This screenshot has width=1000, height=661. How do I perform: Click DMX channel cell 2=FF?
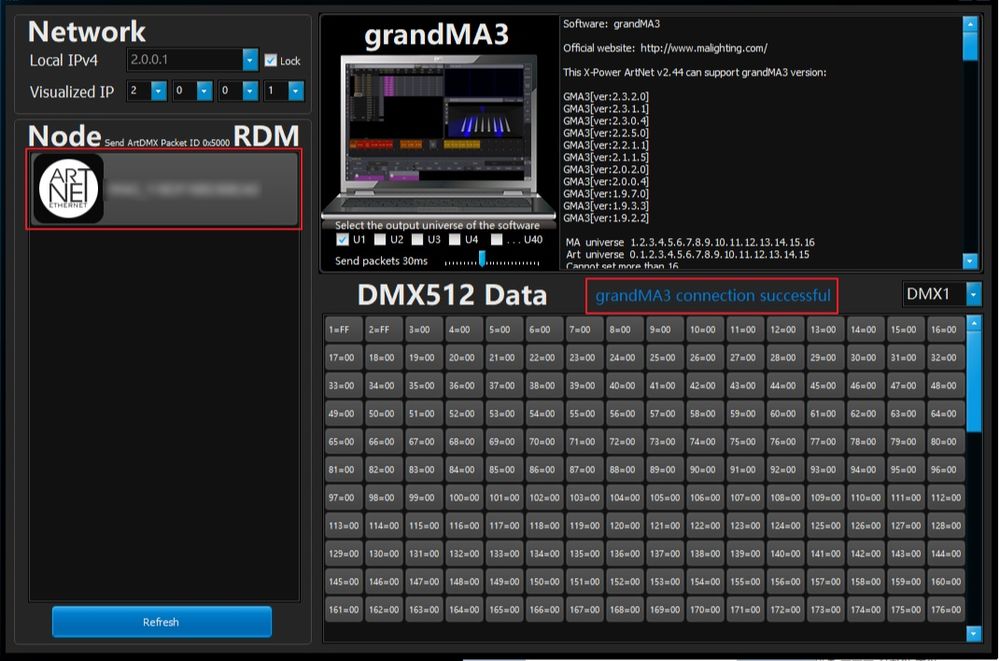[384, 330]
